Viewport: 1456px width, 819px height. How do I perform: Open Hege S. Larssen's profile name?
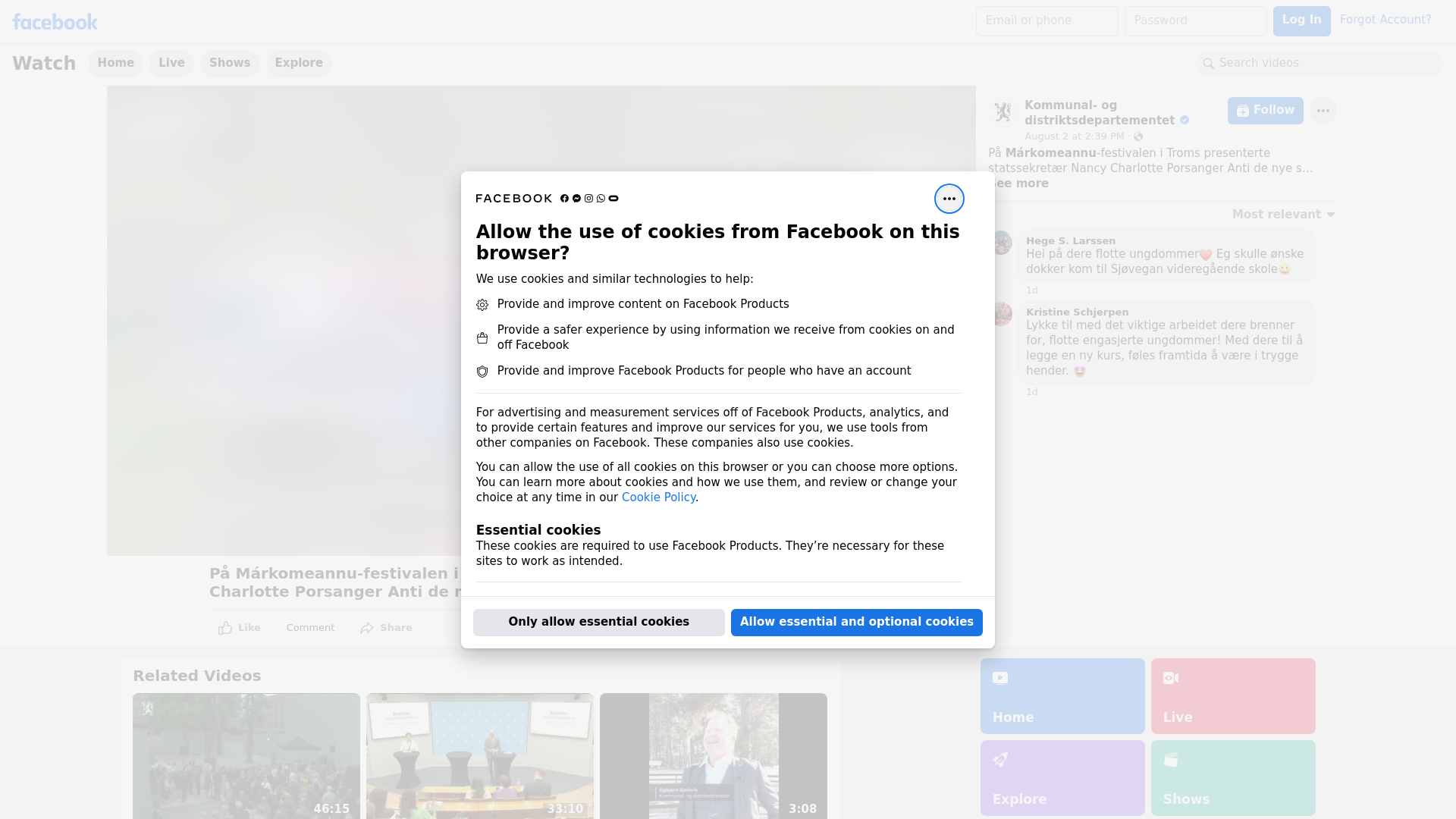1071,241
